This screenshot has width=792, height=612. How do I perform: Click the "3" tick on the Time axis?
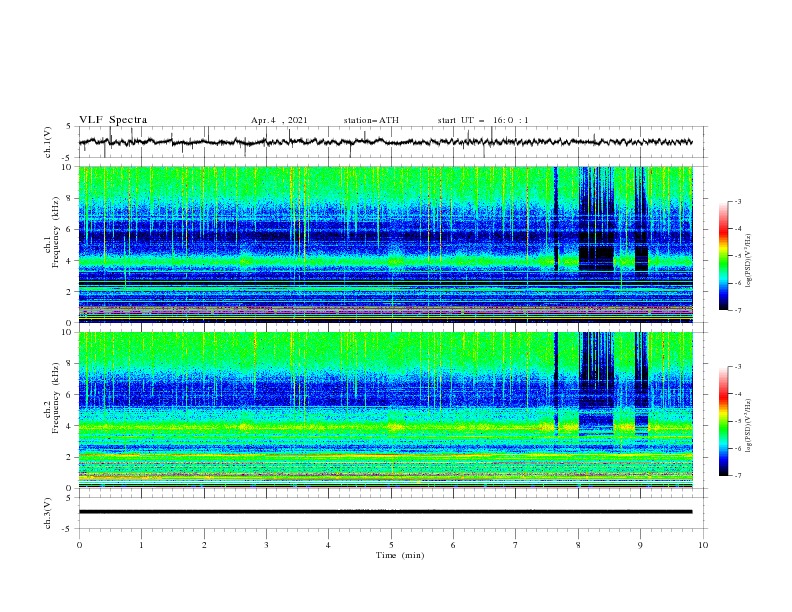(266, 545)
